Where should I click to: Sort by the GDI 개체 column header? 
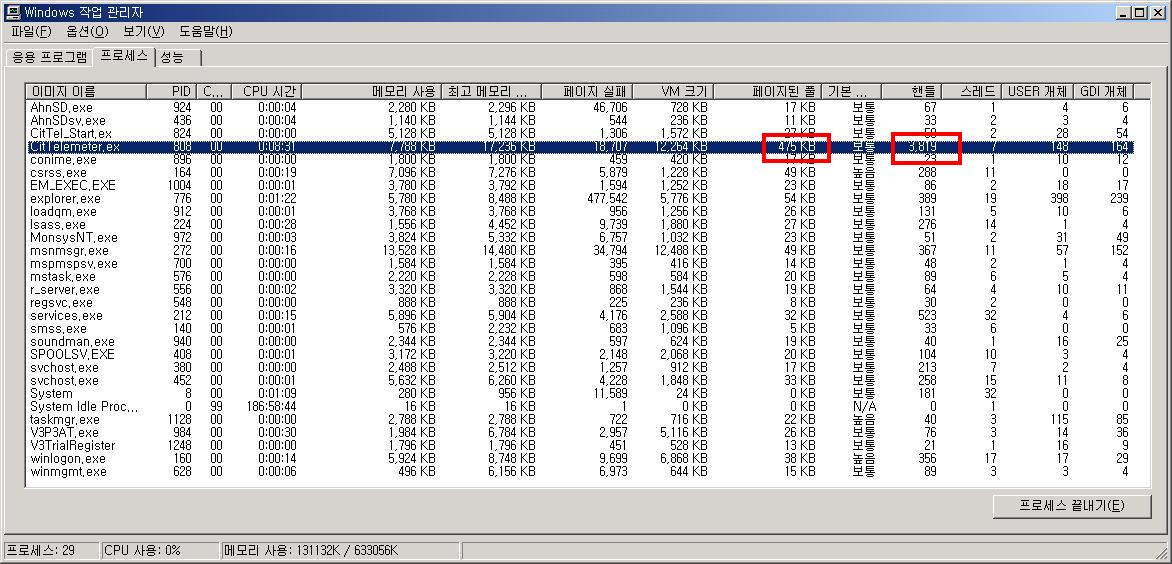click(x=1102, y=91)
